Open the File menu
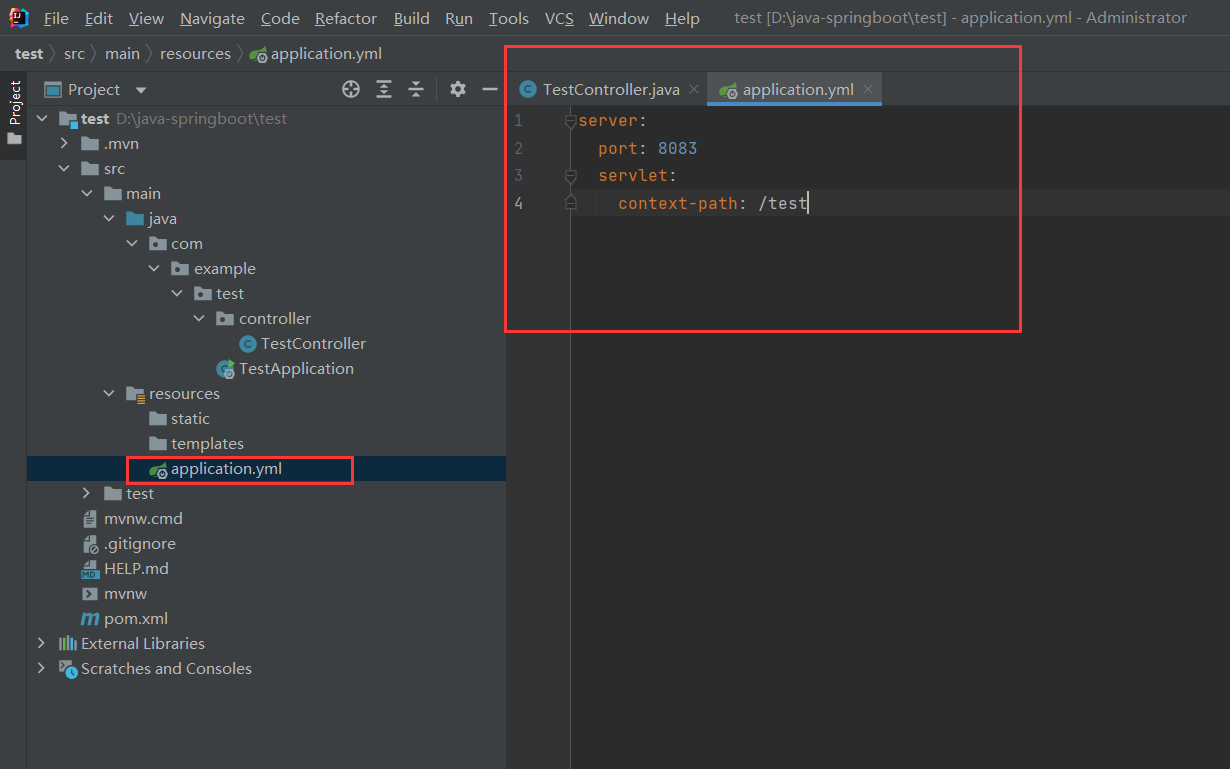Image resolution: width=1230 pixels, height=769 pixels. pos(56,18)
